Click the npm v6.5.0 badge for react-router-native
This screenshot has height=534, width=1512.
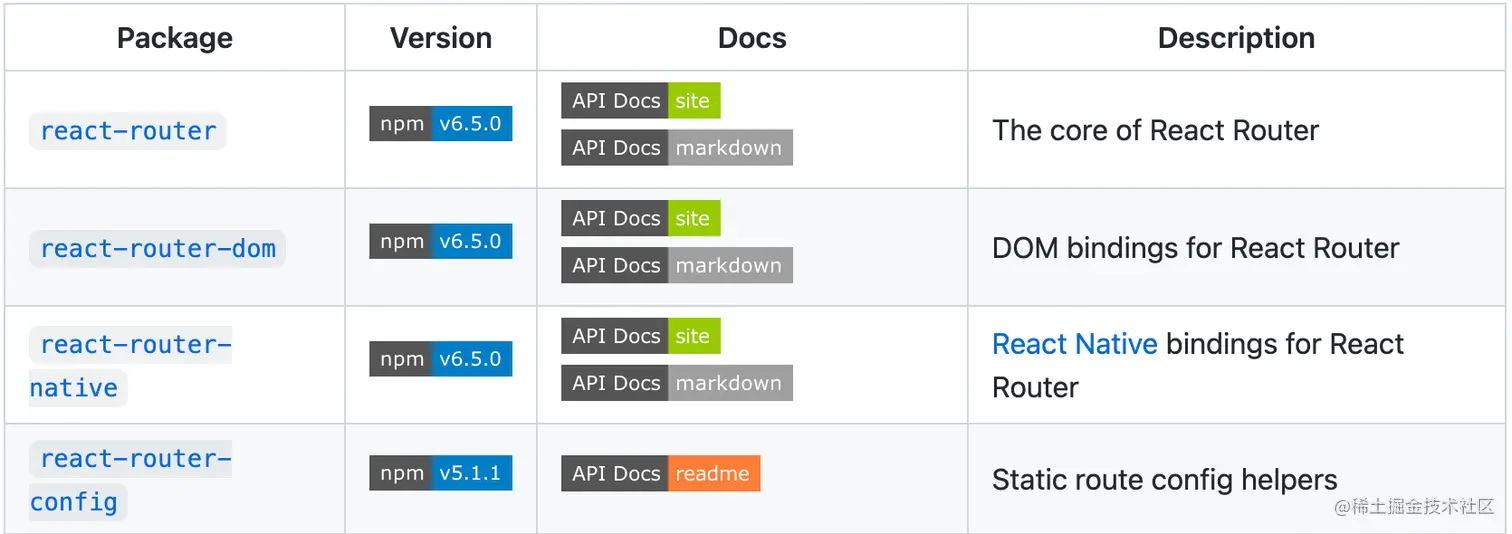tap(441, 359)
